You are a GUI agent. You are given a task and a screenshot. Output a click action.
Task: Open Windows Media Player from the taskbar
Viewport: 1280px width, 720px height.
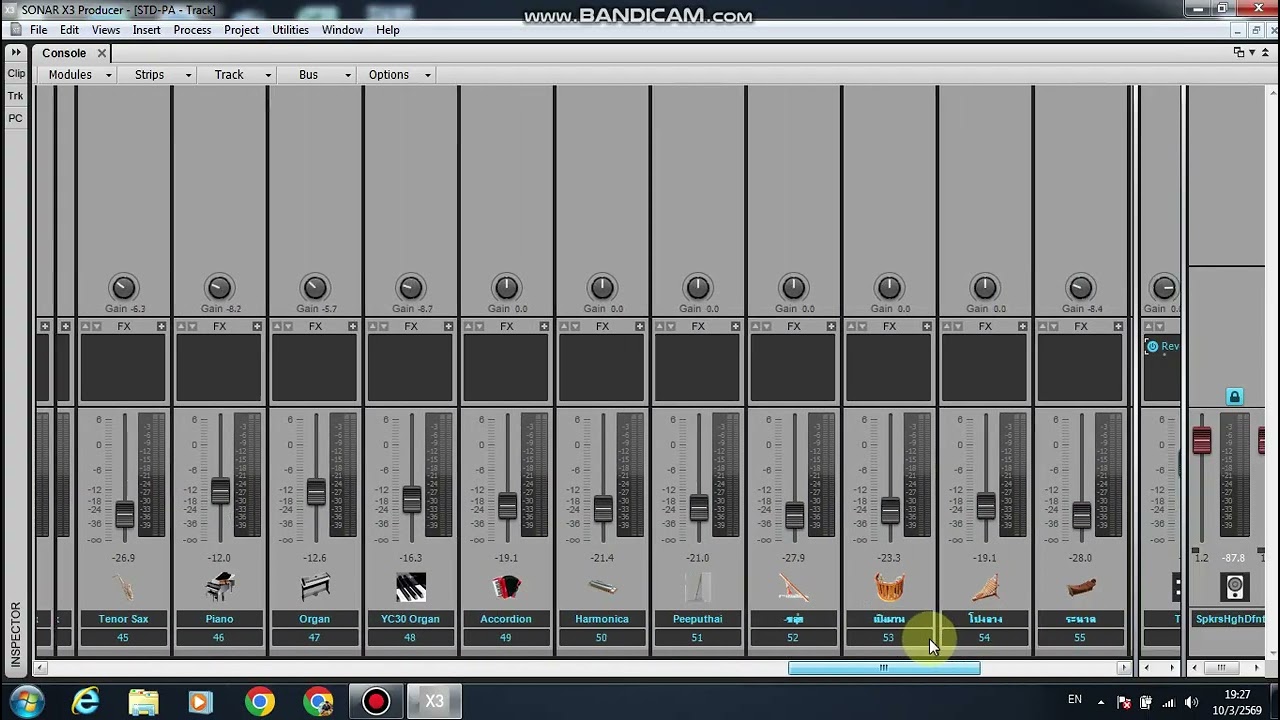click(x=201, y=702)
